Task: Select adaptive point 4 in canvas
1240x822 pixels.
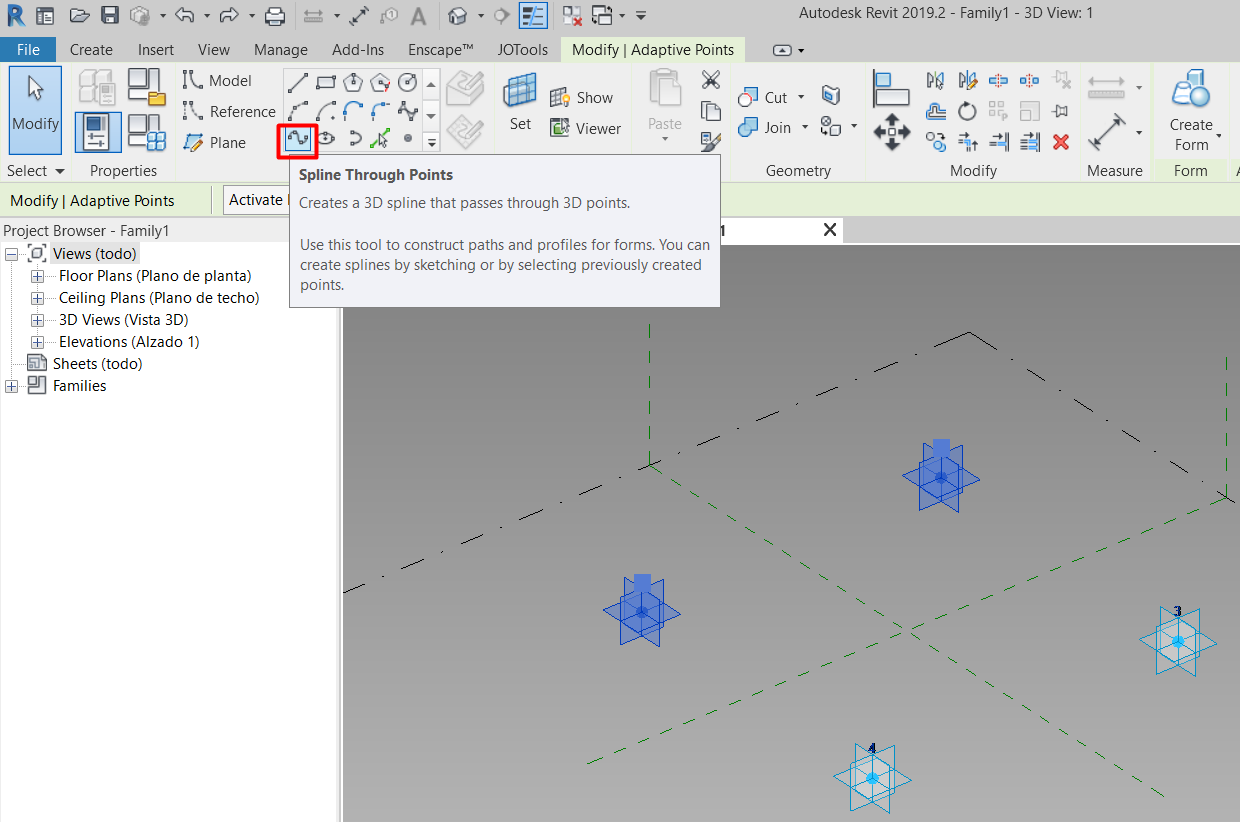Action: point(872,777)
